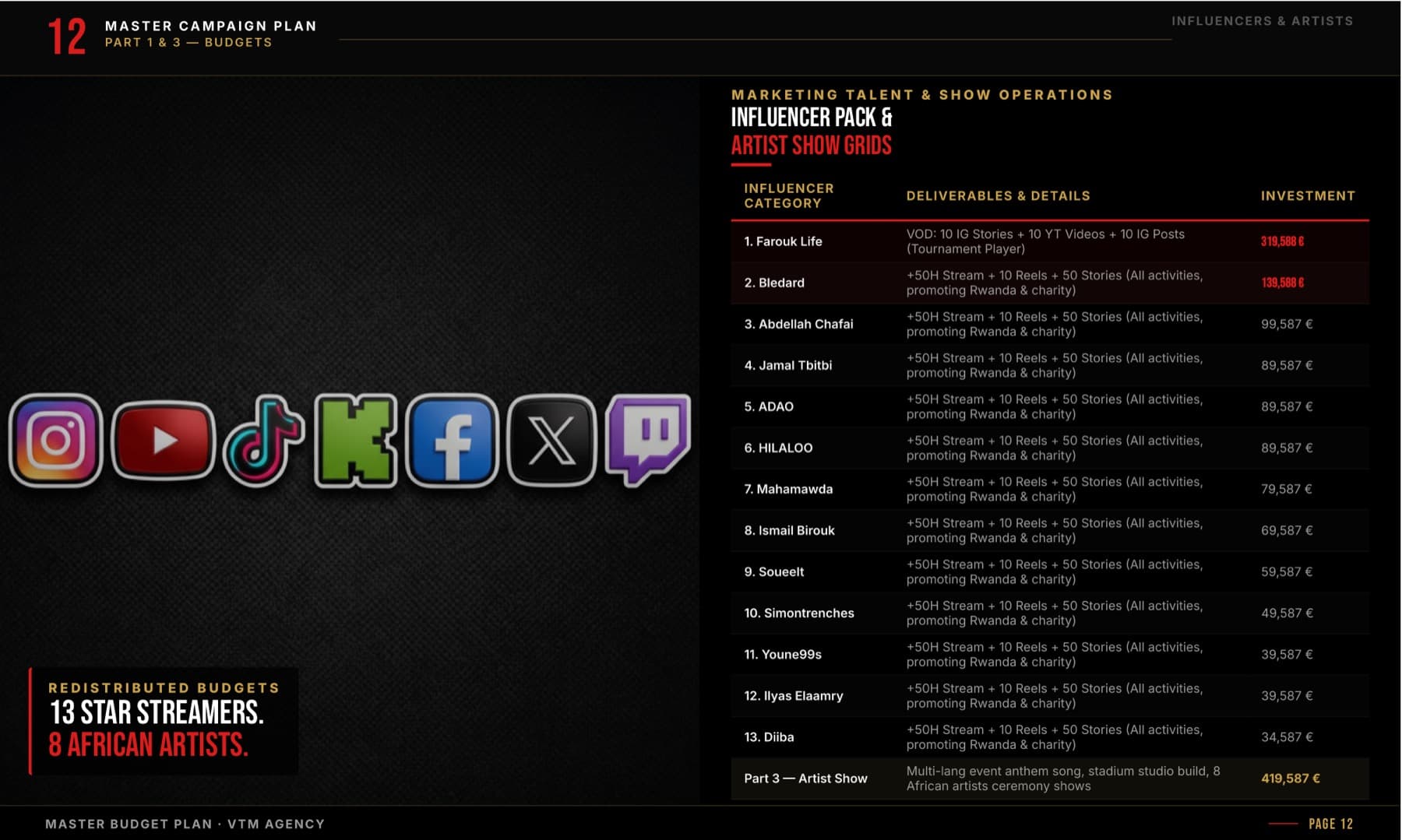Select the deliverables text in the Bledard row
This screenshot has height=840, width=1402.
tap(1055, 283)
